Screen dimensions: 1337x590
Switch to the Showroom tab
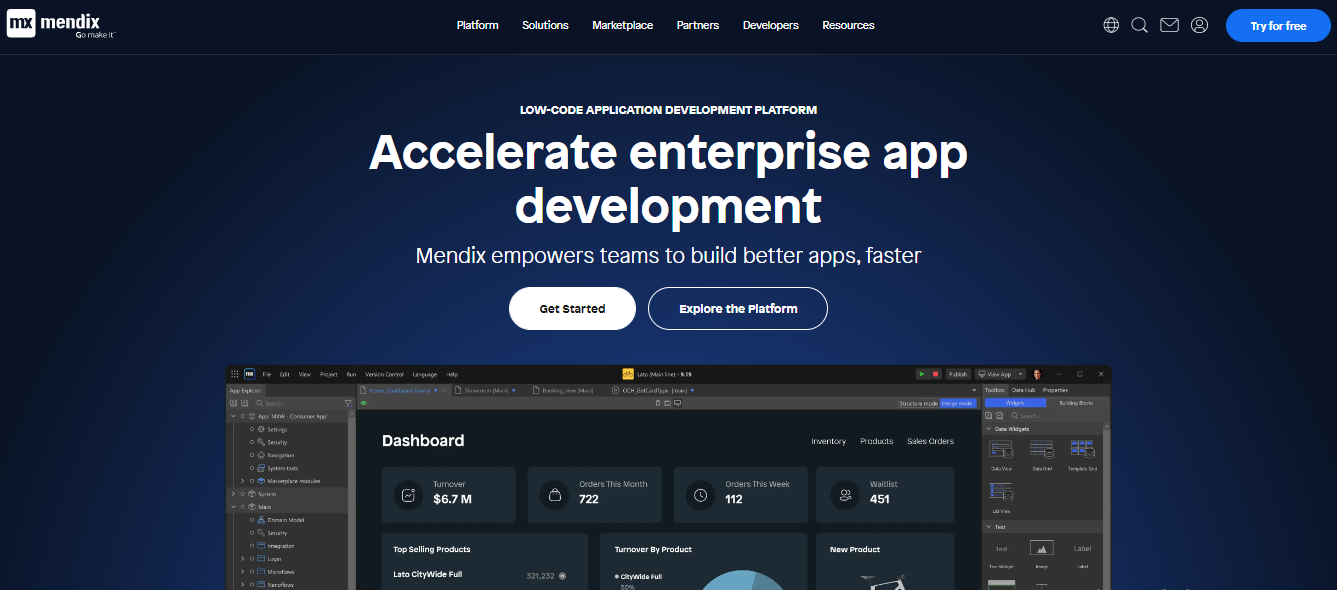(484, 390)
